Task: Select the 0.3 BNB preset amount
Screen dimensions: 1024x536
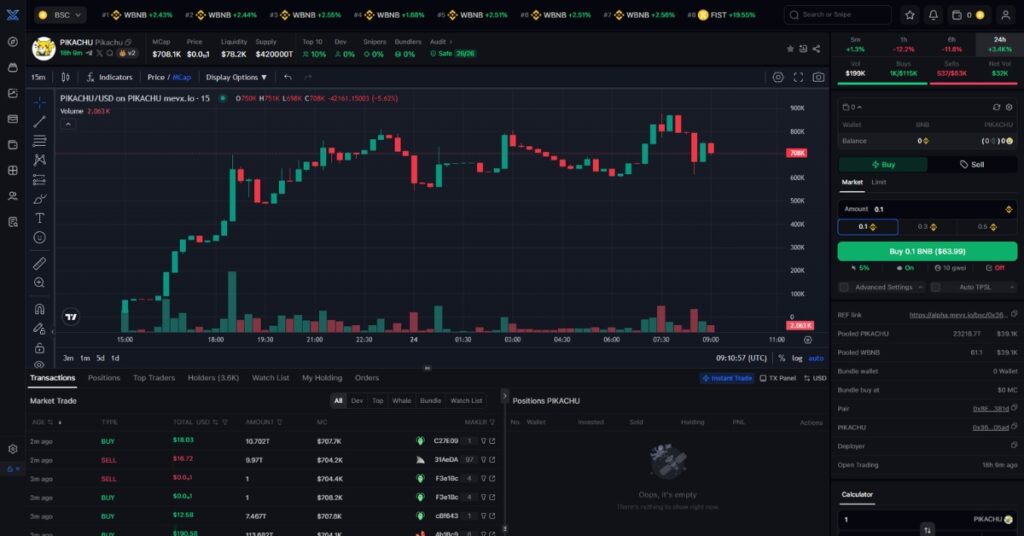Action: coord(927,227)
